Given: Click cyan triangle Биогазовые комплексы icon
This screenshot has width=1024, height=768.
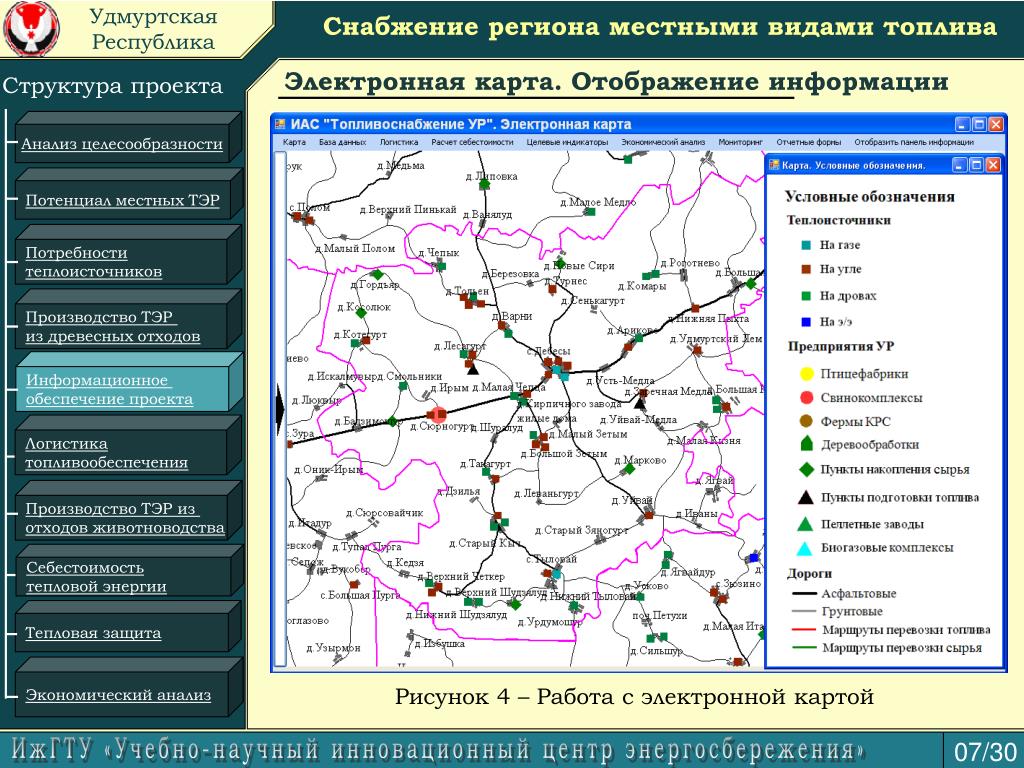Looking at the screenshot, I should point(805,549).
